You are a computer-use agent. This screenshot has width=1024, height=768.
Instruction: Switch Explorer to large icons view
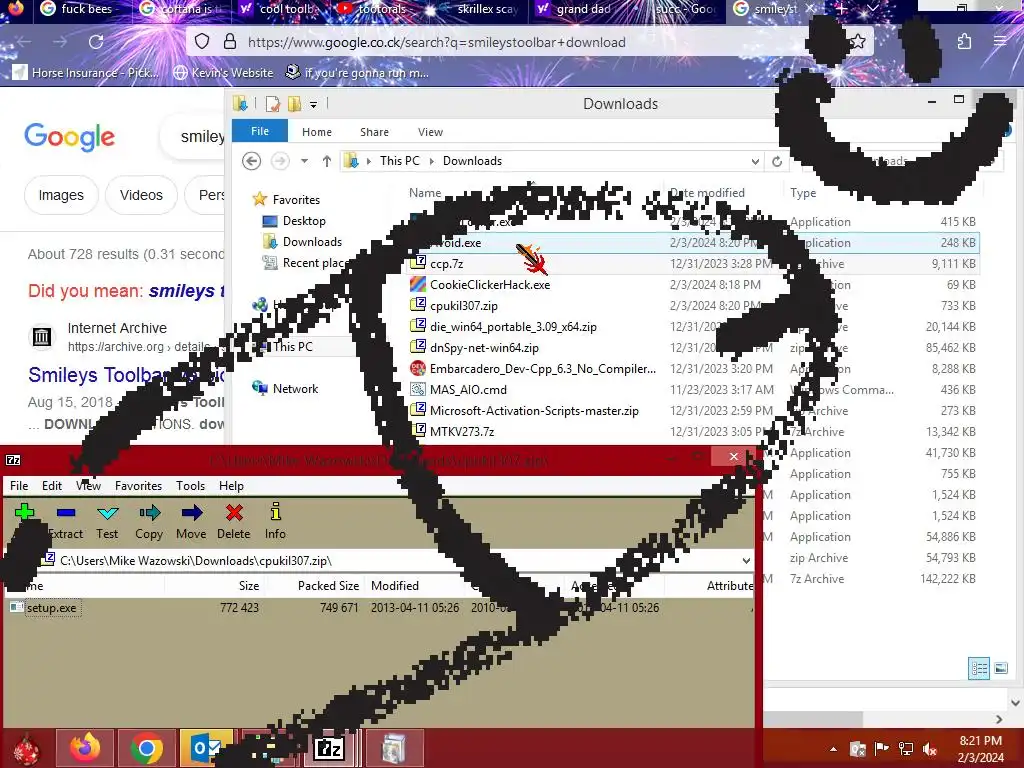1000,668
